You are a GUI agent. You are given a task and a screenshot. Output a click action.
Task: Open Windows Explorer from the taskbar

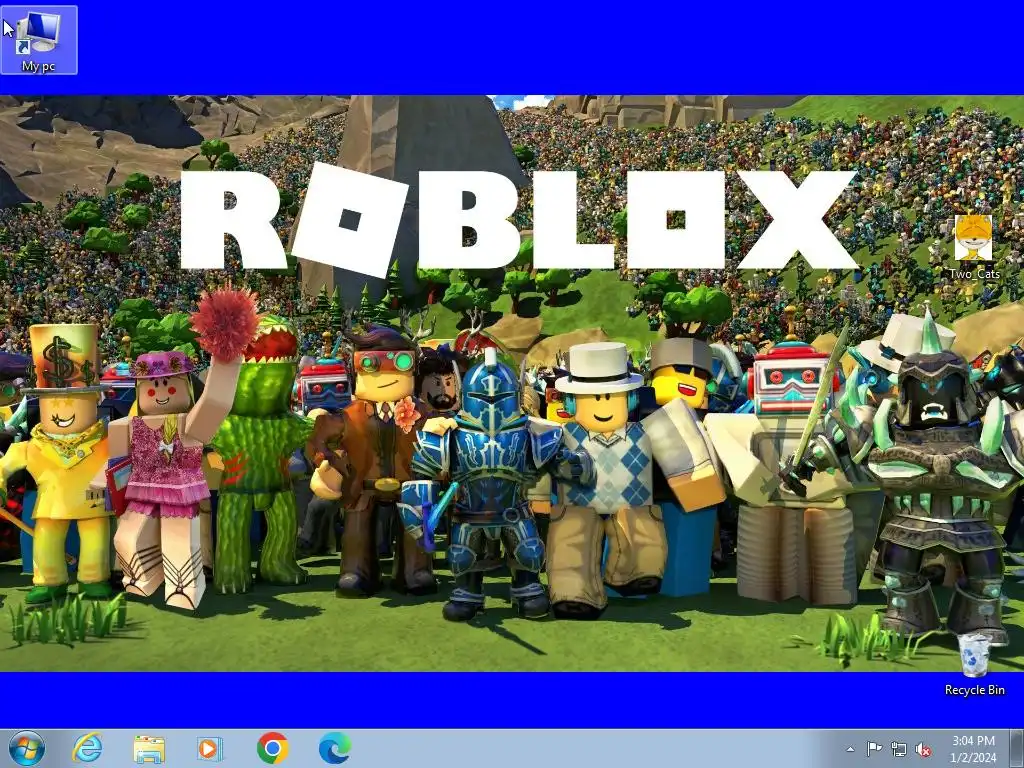click(149, 748)
